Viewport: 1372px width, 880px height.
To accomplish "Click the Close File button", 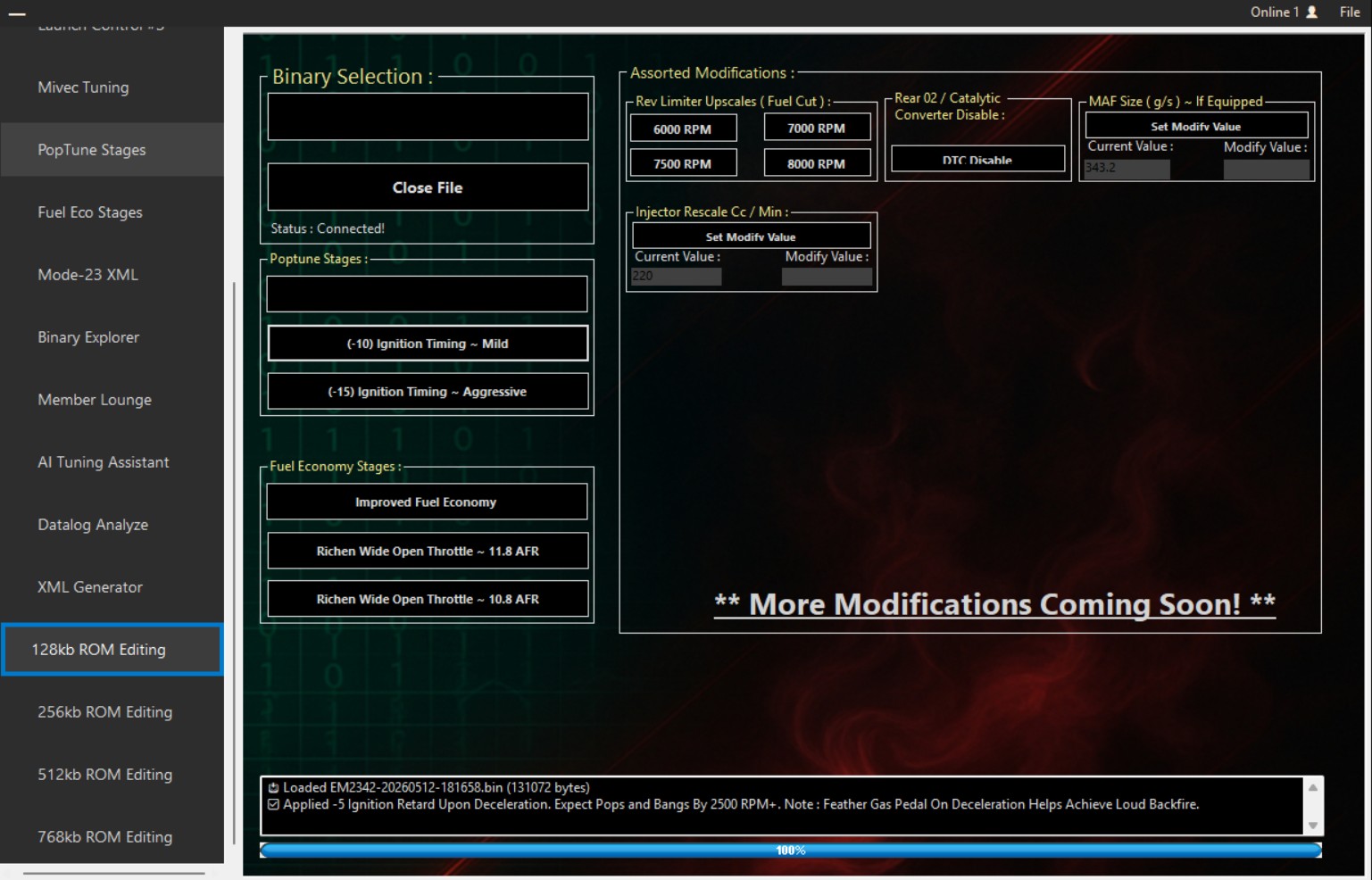I will tap(428, 187).
